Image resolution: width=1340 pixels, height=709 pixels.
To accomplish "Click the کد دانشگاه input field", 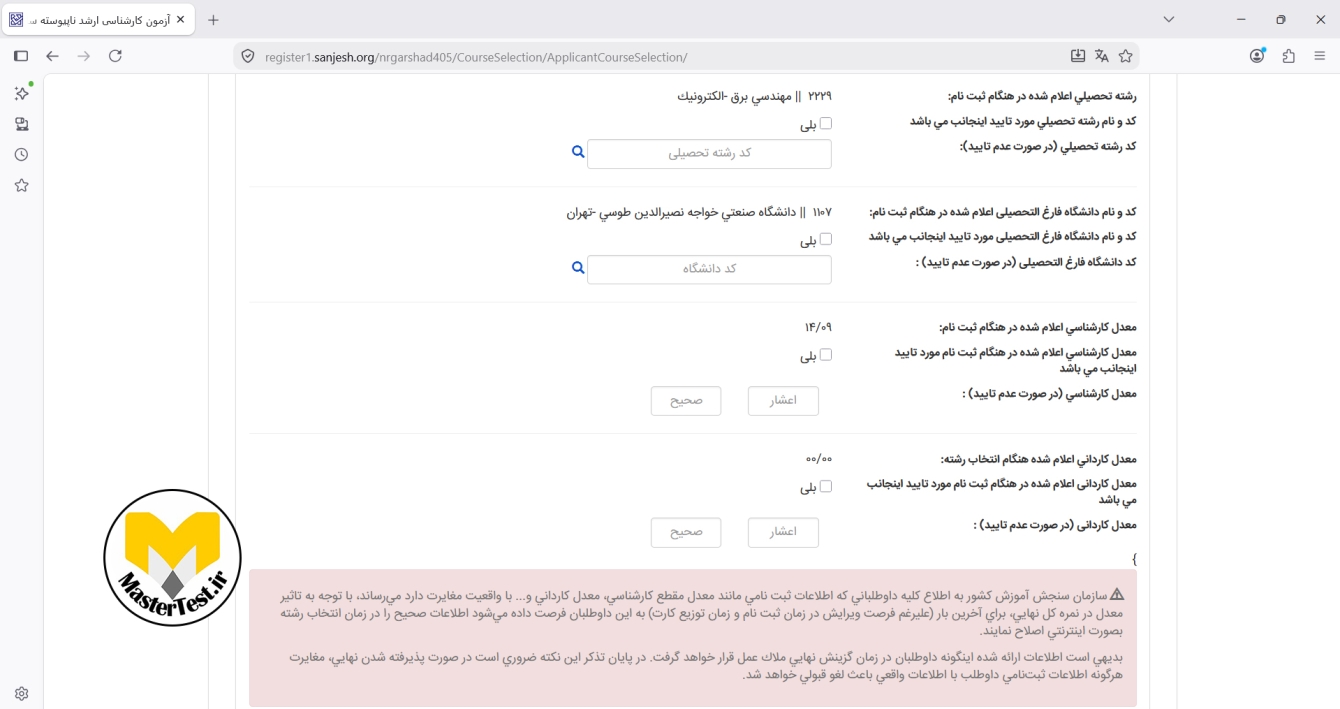I will click(x=709, y=269).
